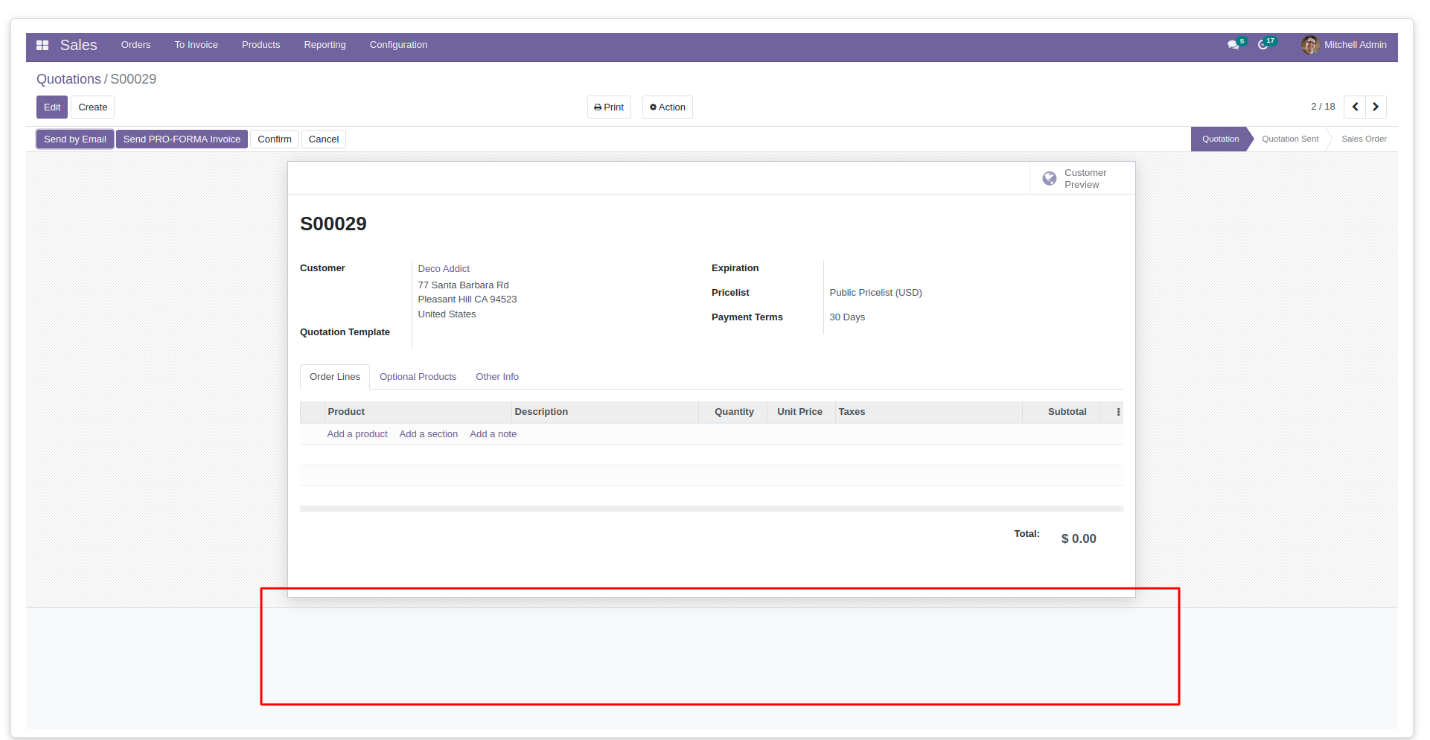Click the S00029 order number heading
Image resolution: width=1430 pixels, height=740 pixels.
[333, 224]
